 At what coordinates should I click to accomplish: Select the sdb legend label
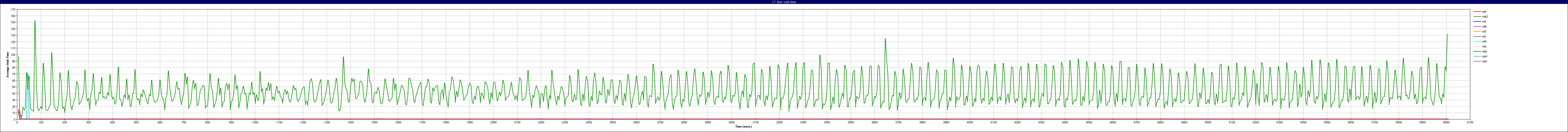point(1485,26)
